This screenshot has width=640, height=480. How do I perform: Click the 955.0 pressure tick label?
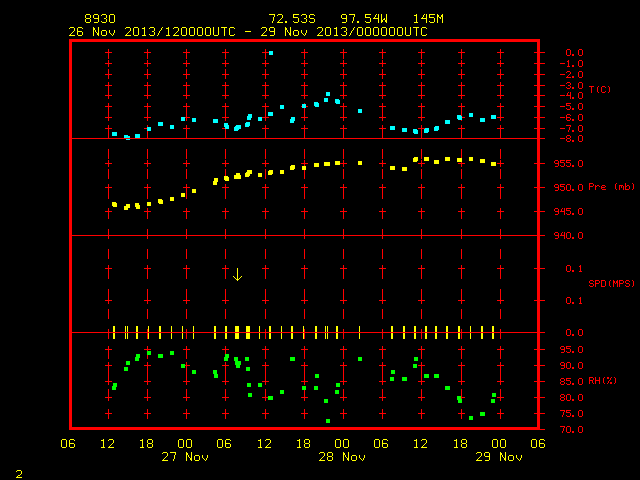(x=569, y=164)
